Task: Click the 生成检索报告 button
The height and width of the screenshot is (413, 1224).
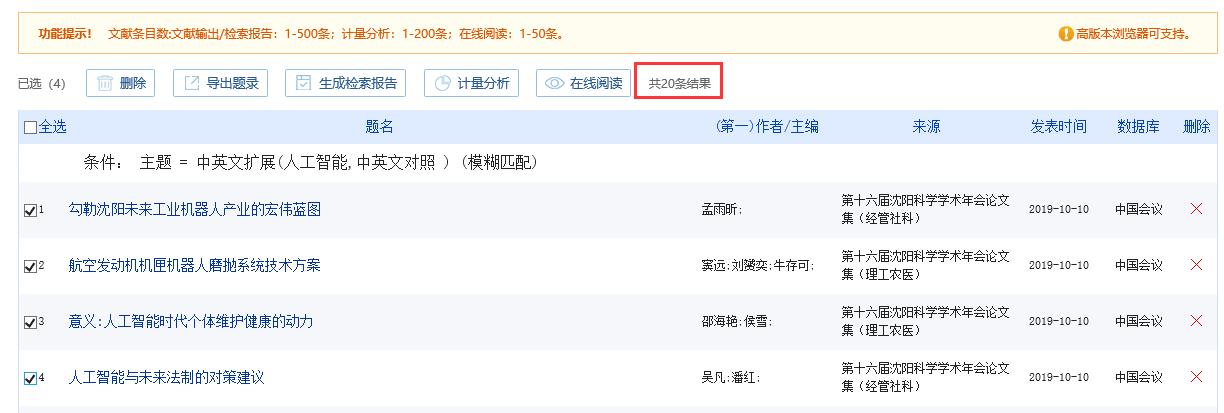Action: pyautogui.click(x=346, y=83)
